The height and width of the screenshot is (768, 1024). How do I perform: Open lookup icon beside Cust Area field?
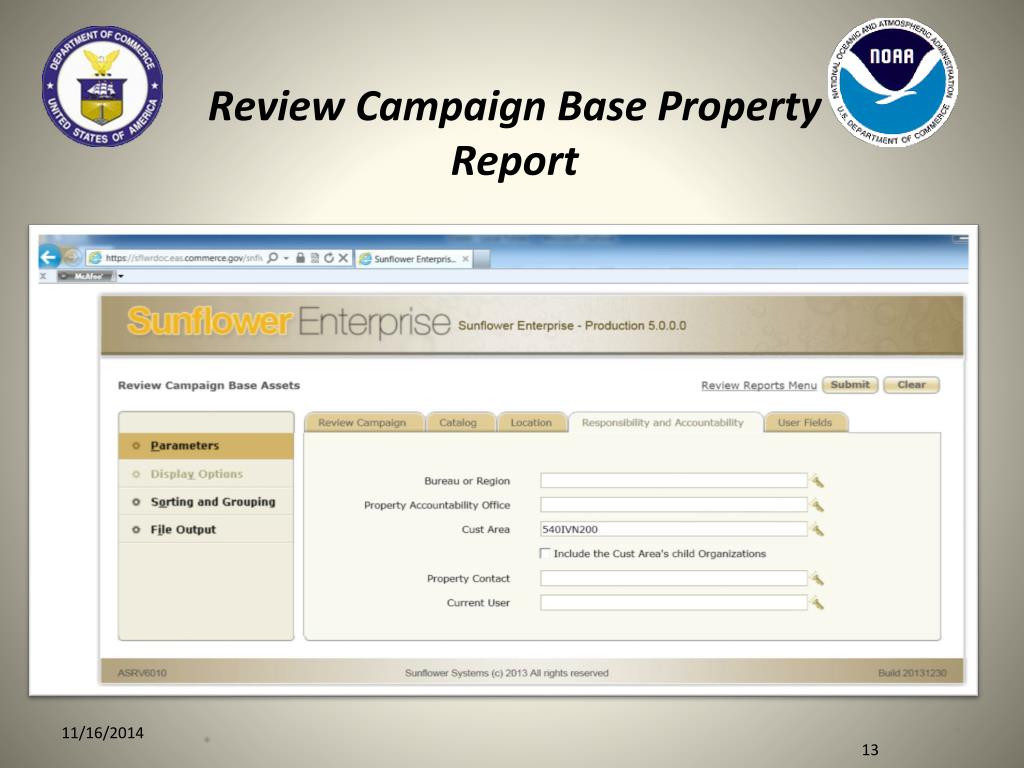816,530
